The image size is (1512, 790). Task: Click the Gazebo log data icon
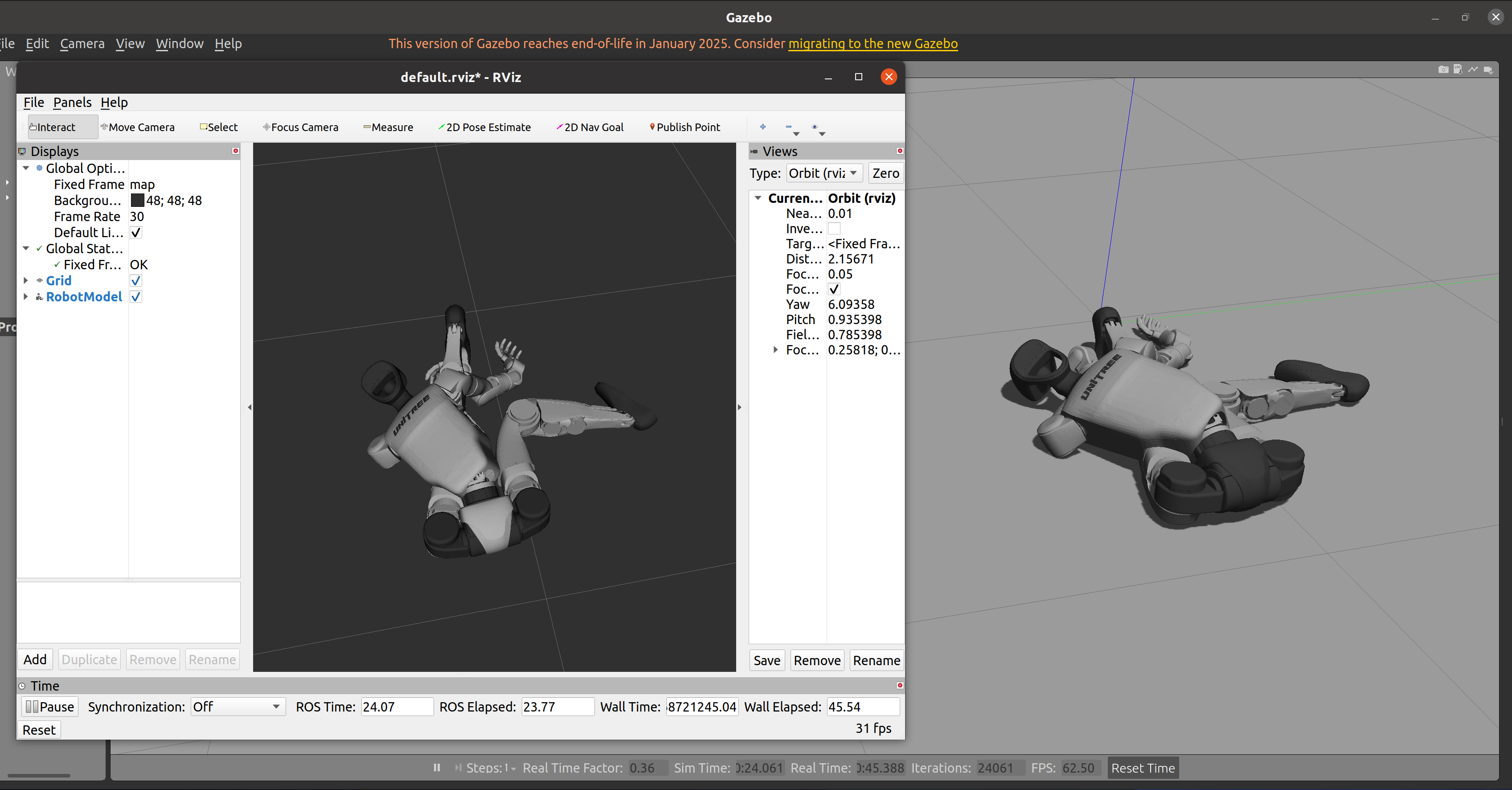1458,69
